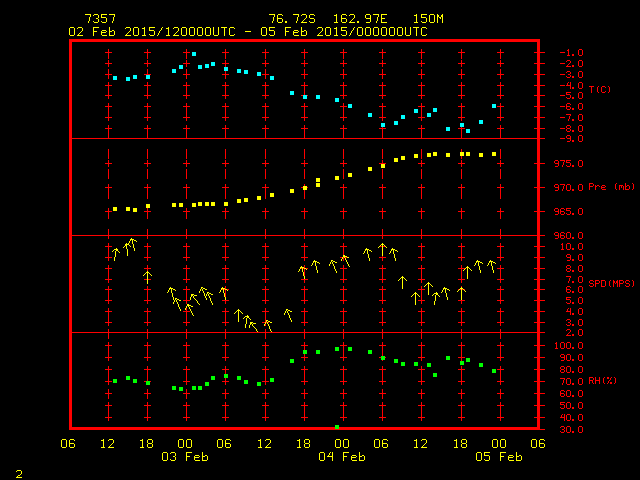Select the latitude text 76.72S

[x=292, y=19]
